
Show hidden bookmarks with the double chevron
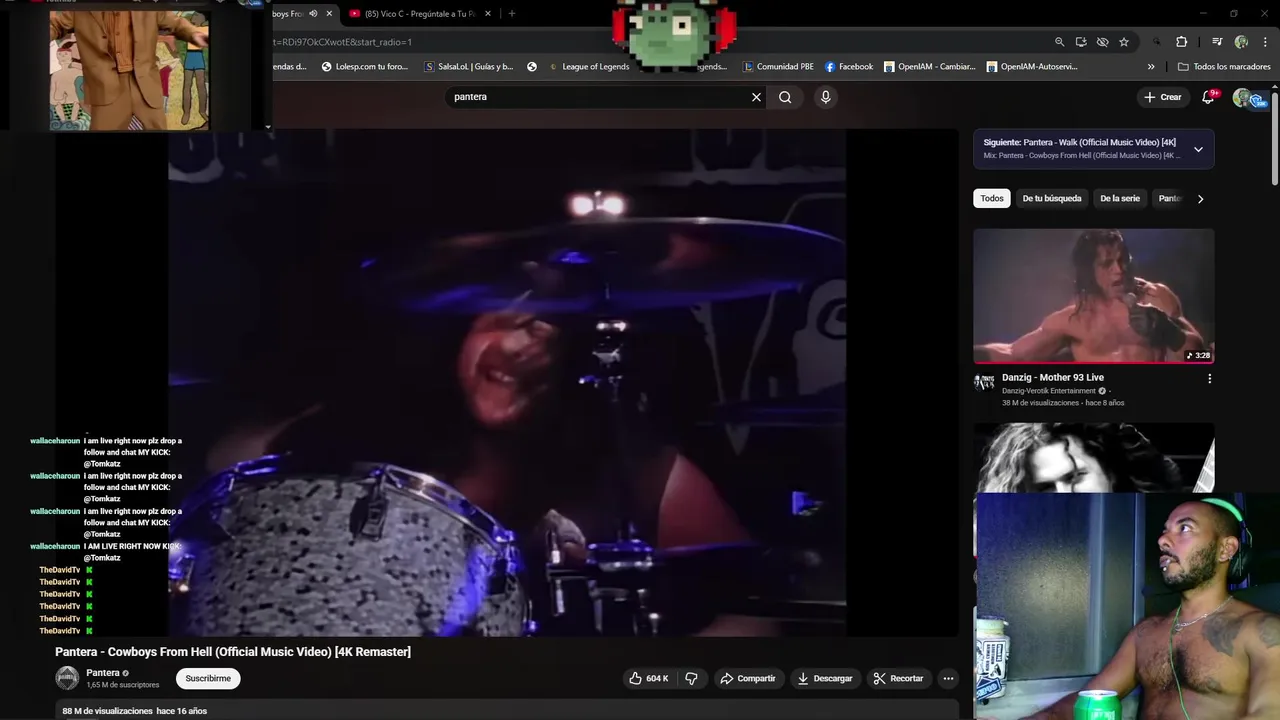[1151, 67]
